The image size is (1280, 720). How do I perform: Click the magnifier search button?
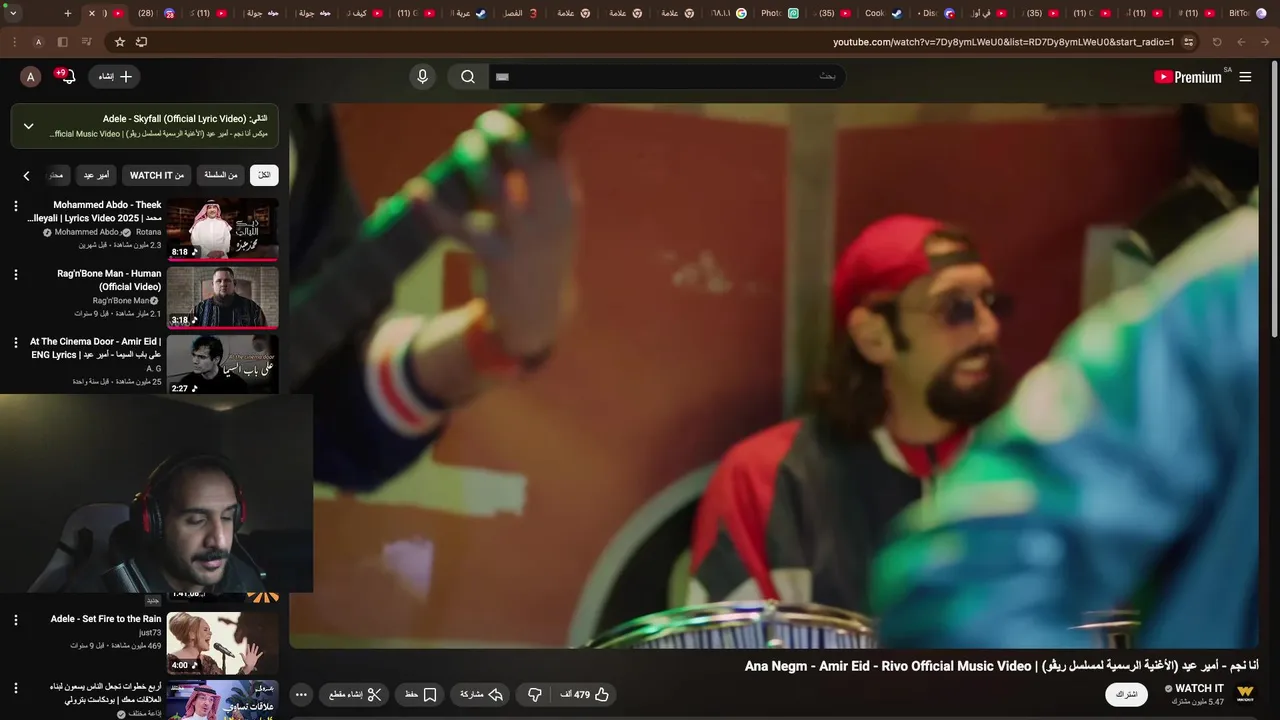[x=468, y=77]
